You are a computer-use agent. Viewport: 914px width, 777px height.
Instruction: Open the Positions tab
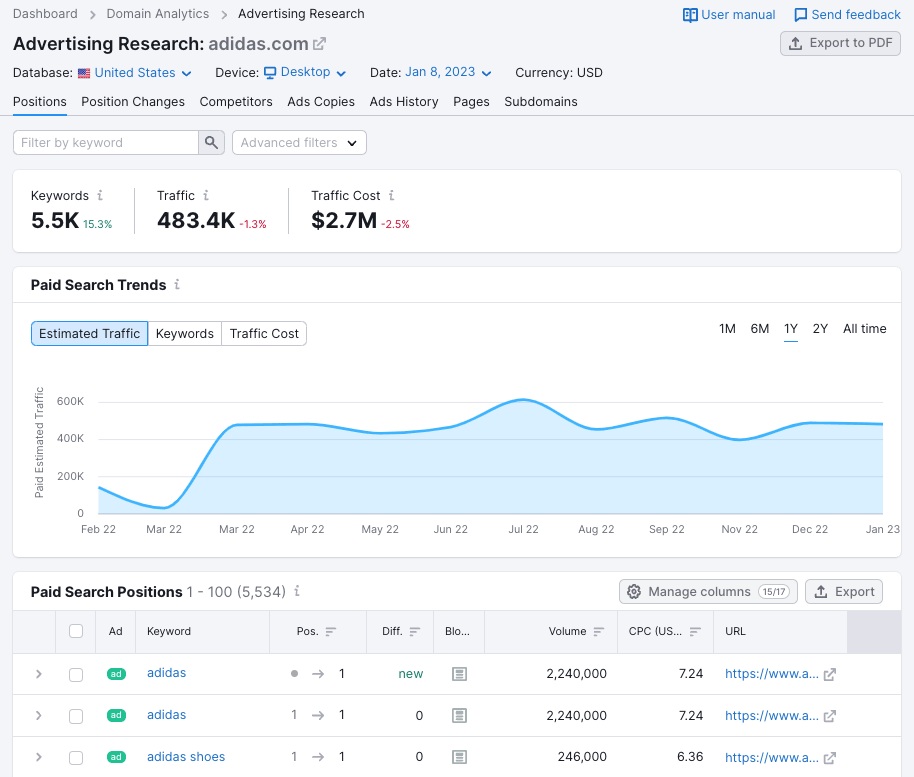(40, 102)
